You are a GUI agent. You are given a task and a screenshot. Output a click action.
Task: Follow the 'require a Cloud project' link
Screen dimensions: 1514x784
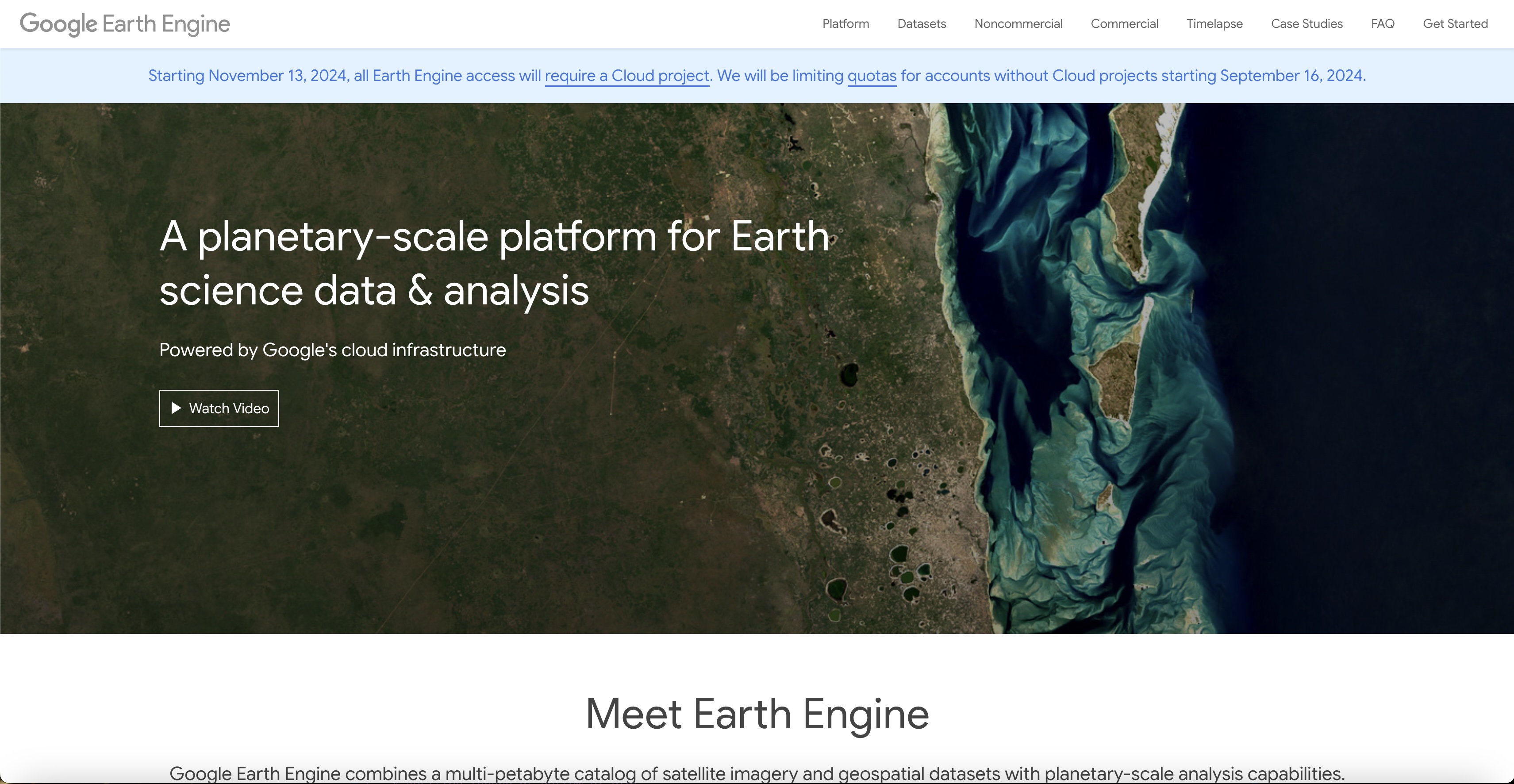click(x=627, y=76)
